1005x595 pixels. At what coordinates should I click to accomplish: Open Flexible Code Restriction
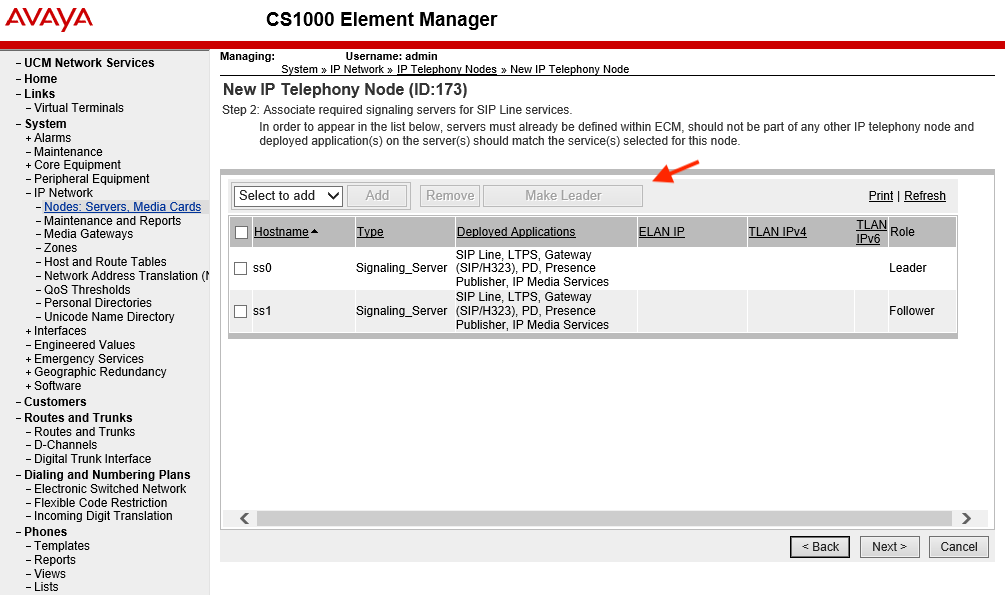(x=101, y=503)
